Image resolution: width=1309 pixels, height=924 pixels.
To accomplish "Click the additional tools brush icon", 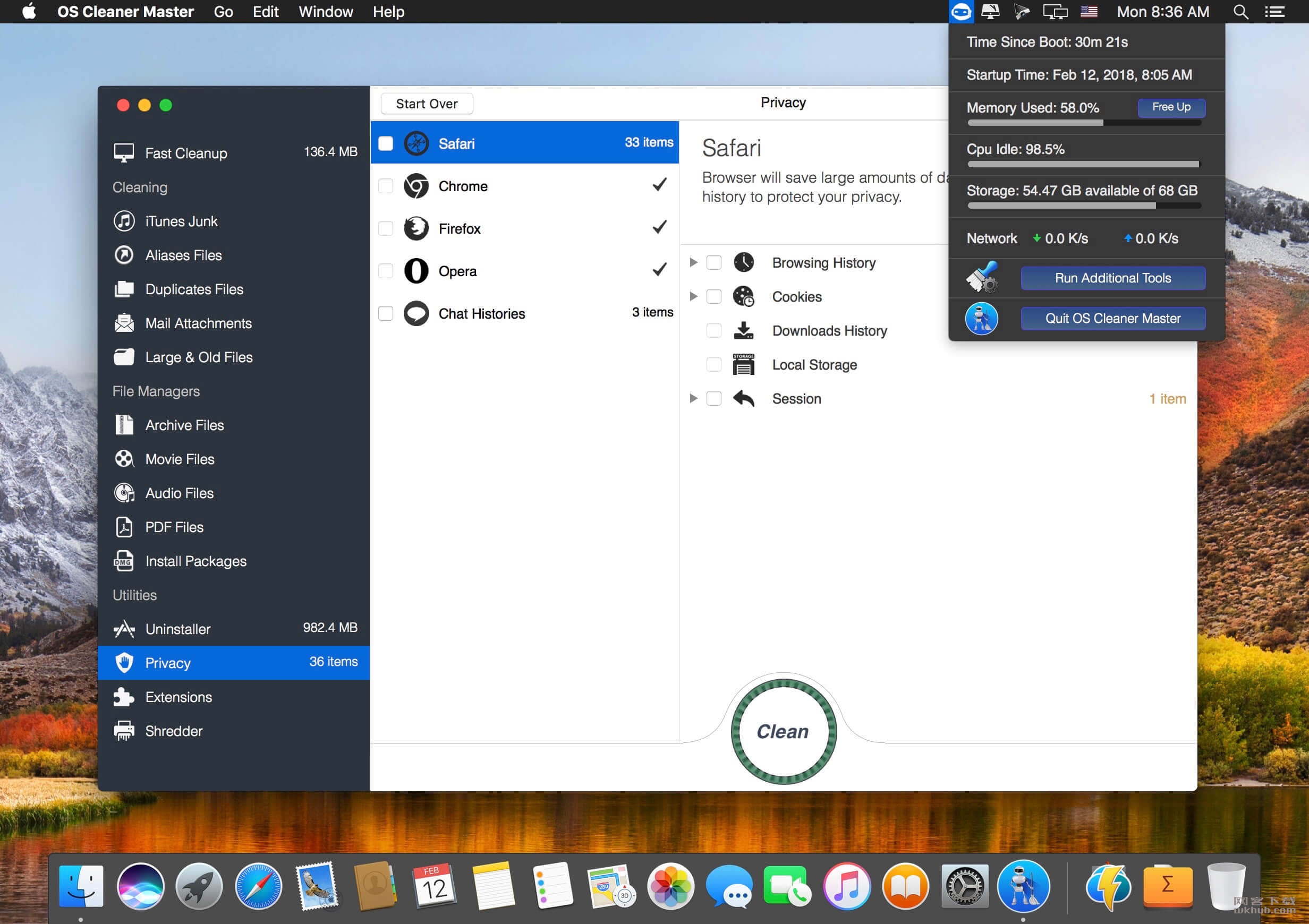I will point(982,277).
